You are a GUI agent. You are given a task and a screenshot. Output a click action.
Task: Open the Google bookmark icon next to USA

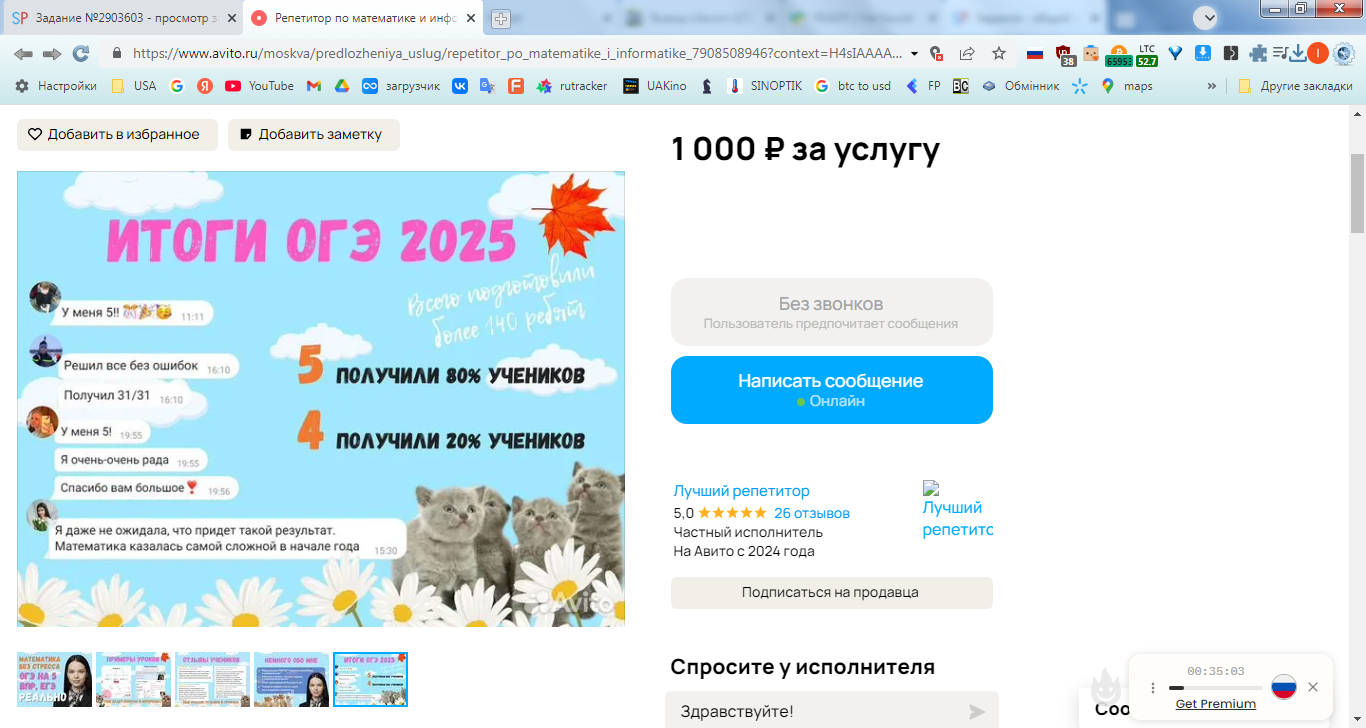pyautogui.click(x=177, y=86)
